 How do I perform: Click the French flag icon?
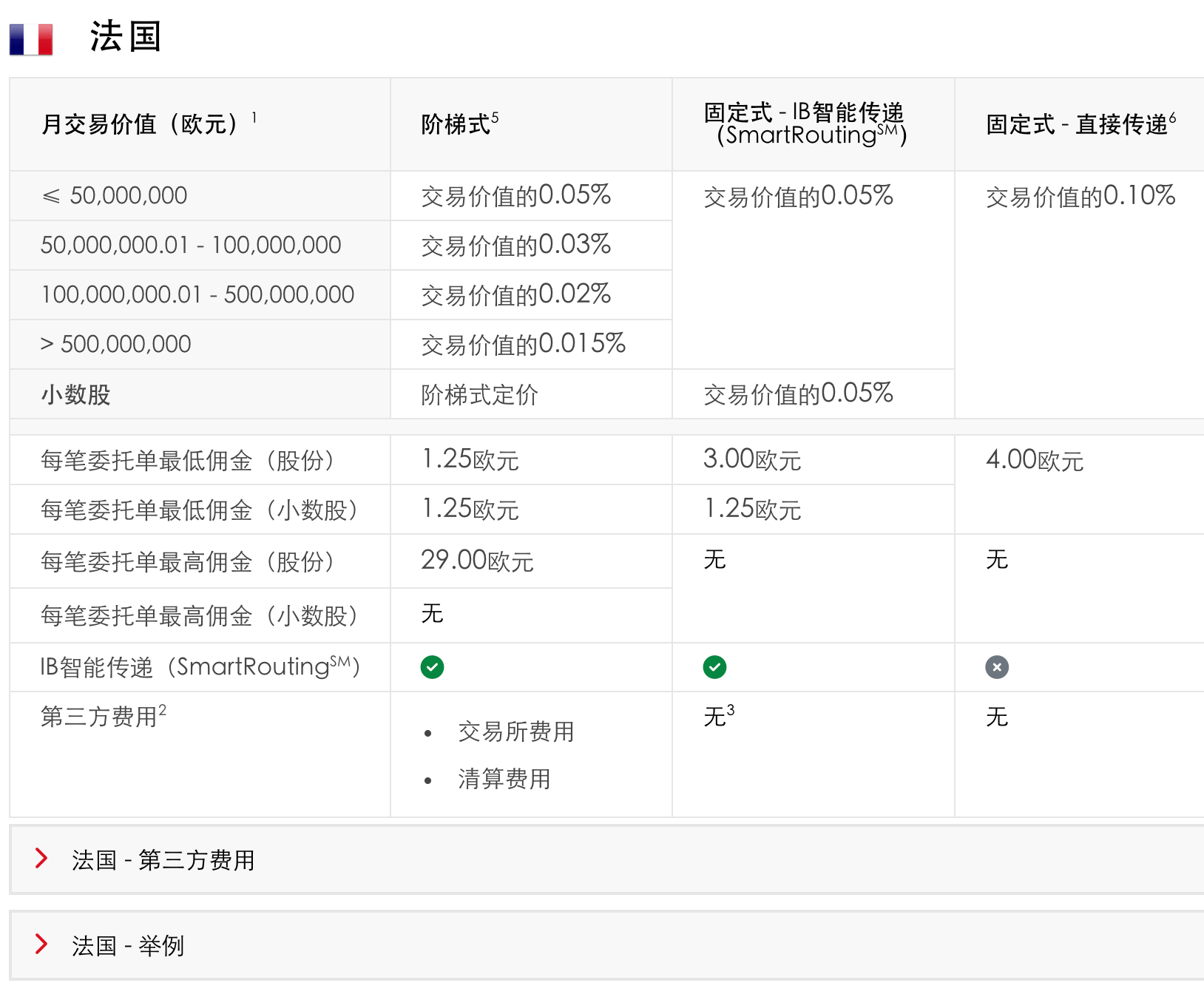pyautogui.click(x=31, y=39)
